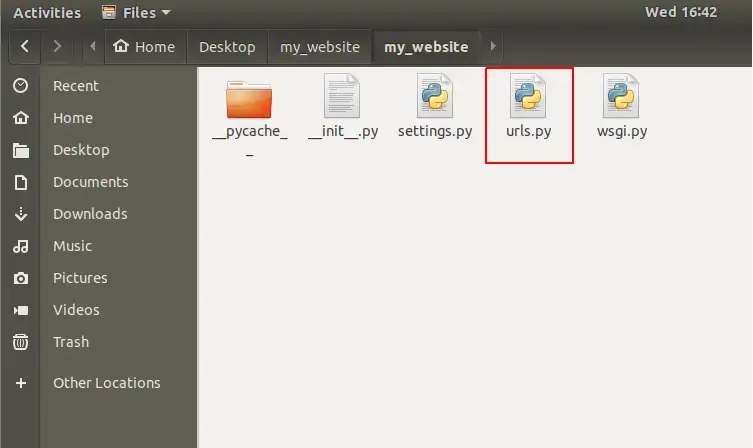Click the Documents page icon in sidebar

pyautogui.click(x=21, y=182)
